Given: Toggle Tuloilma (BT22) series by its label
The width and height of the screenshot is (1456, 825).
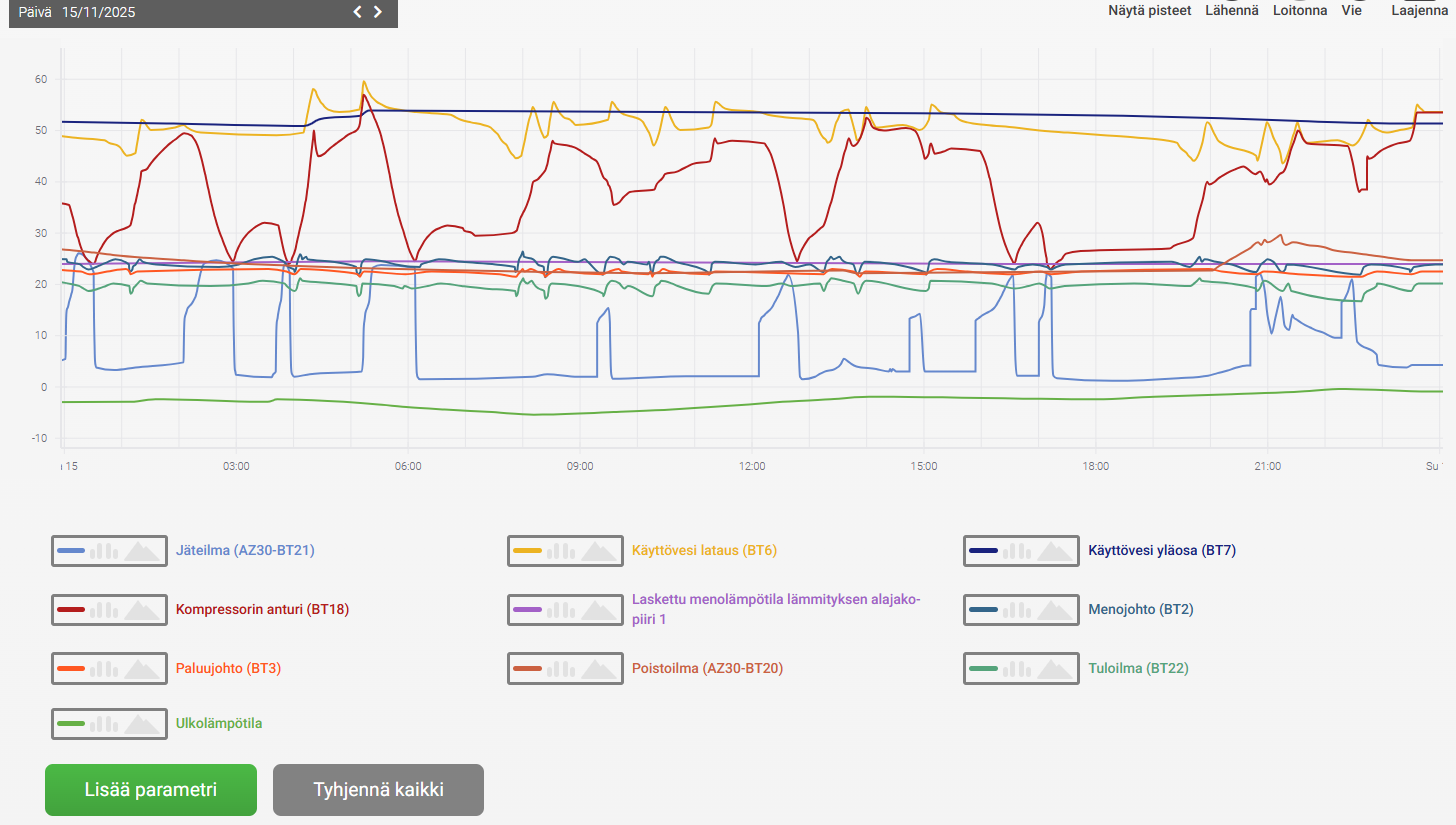Looking at the screenshot, I should click(1137, 668).
